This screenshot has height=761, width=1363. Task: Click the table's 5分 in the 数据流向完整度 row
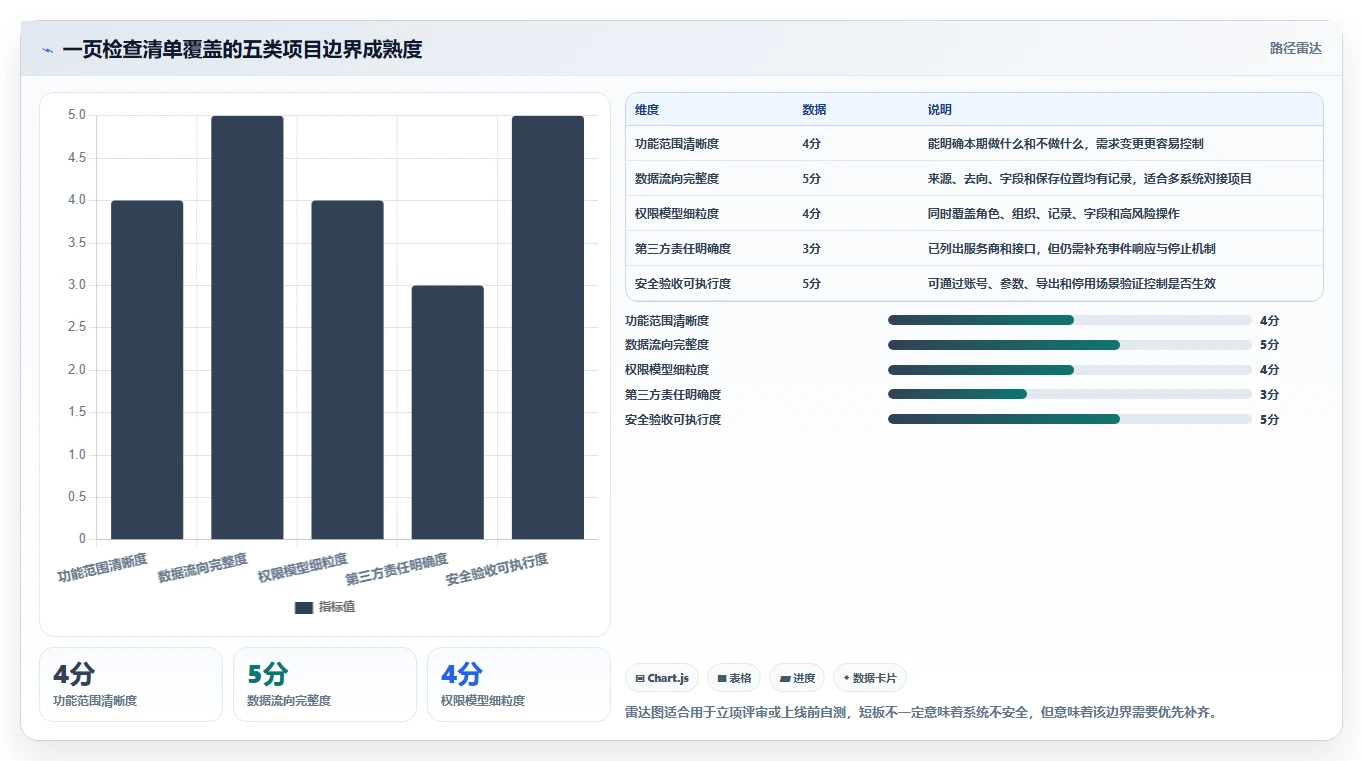[x=811, y=179]
